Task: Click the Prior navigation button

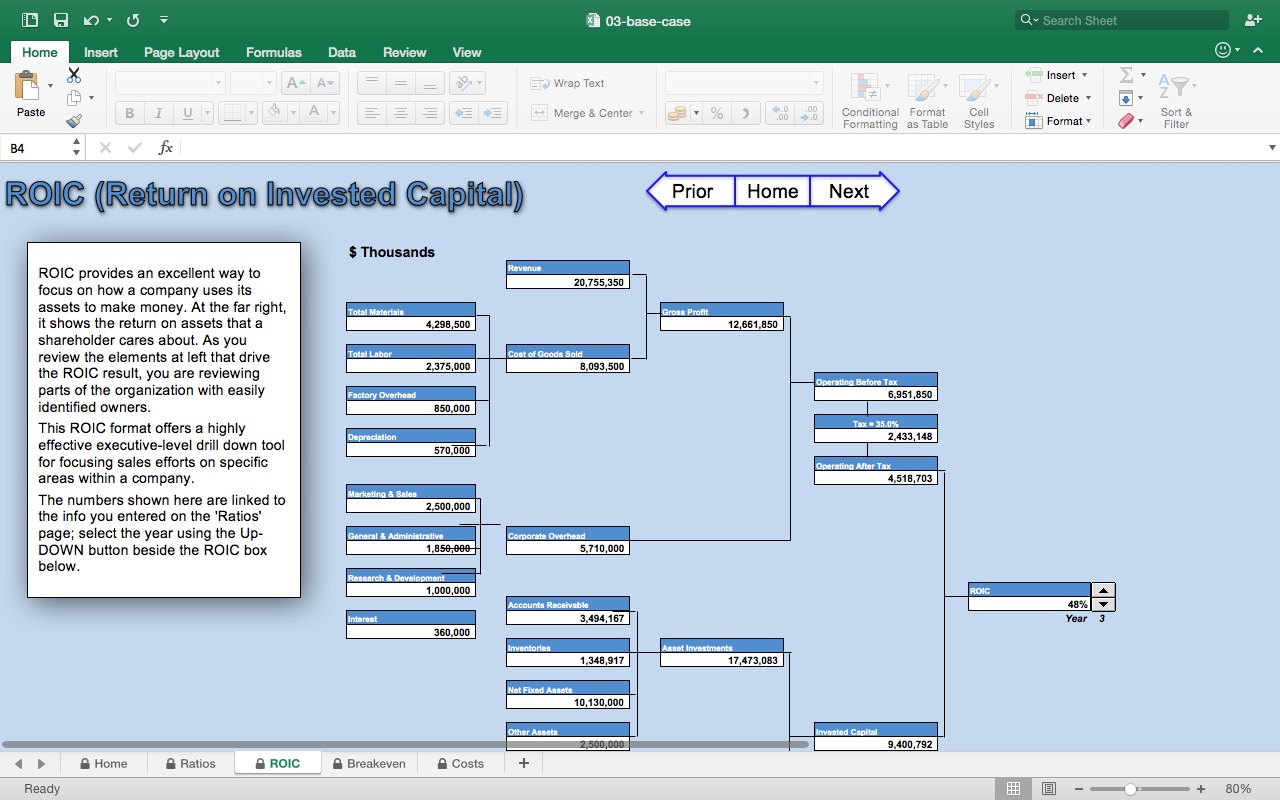Action: [691, 191]
